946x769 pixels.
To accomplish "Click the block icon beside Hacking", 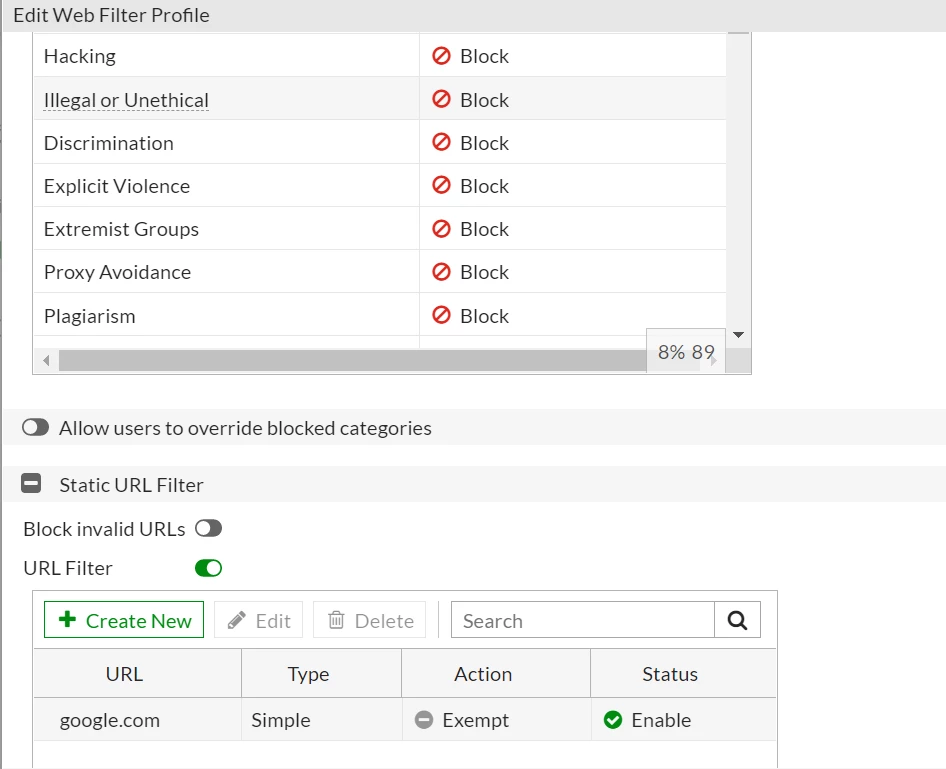I will pyautogui.click(x=441, y=56).
